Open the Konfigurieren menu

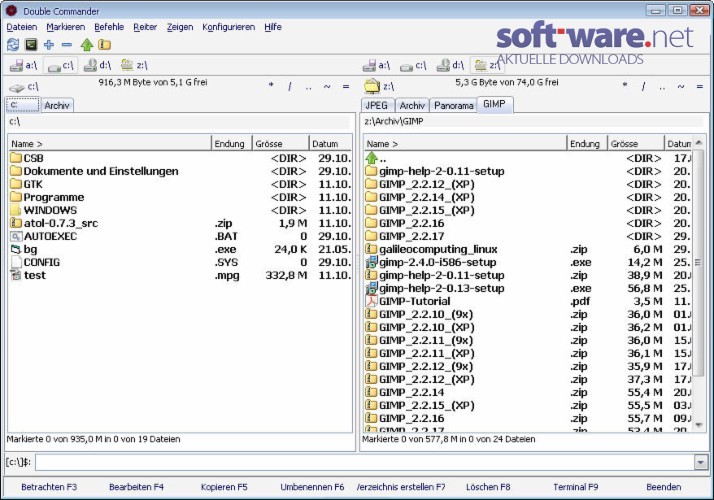(x=229, y=27)
